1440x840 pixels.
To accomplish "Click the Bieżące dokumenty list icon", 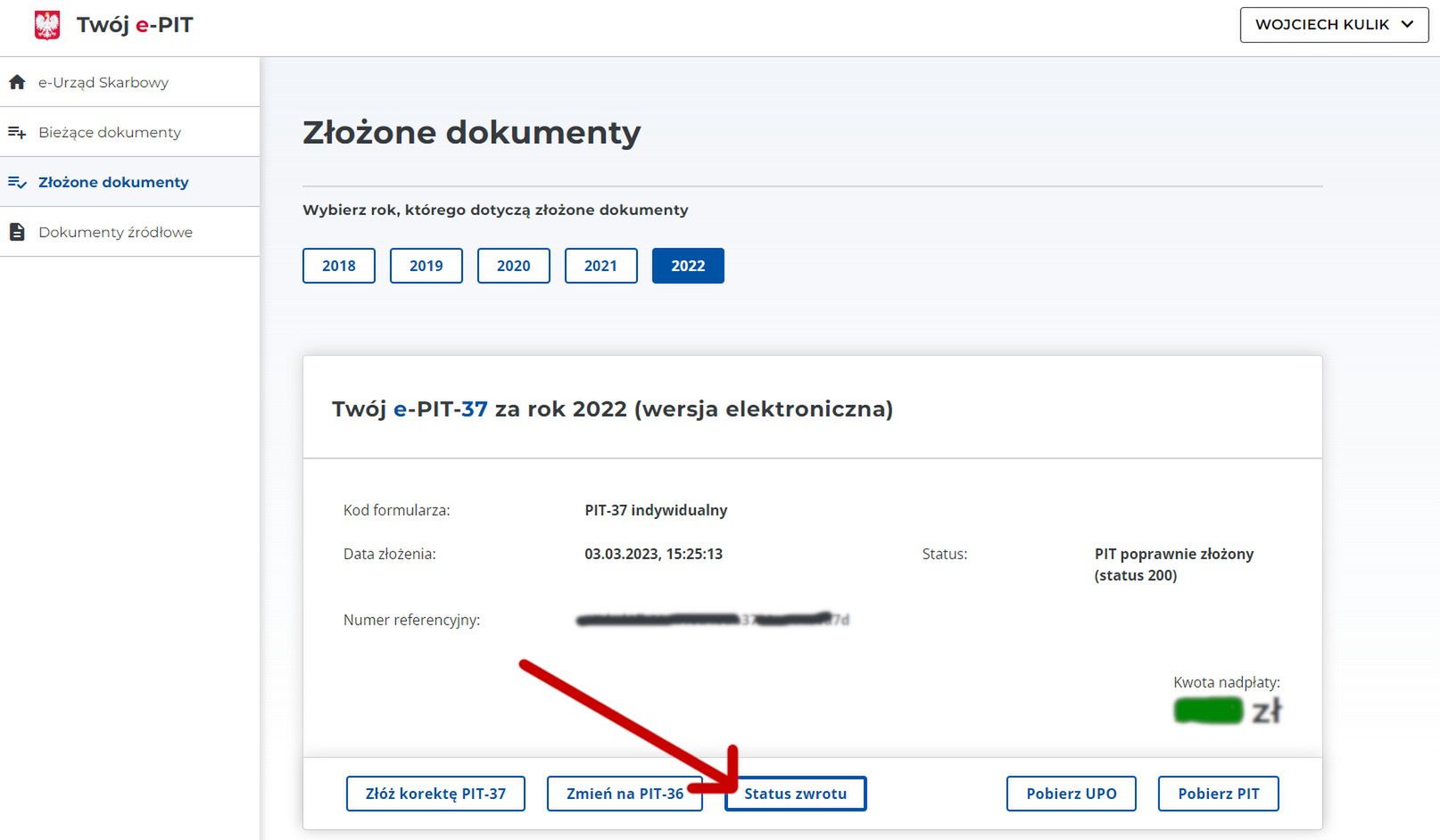I will coord(16,132).
